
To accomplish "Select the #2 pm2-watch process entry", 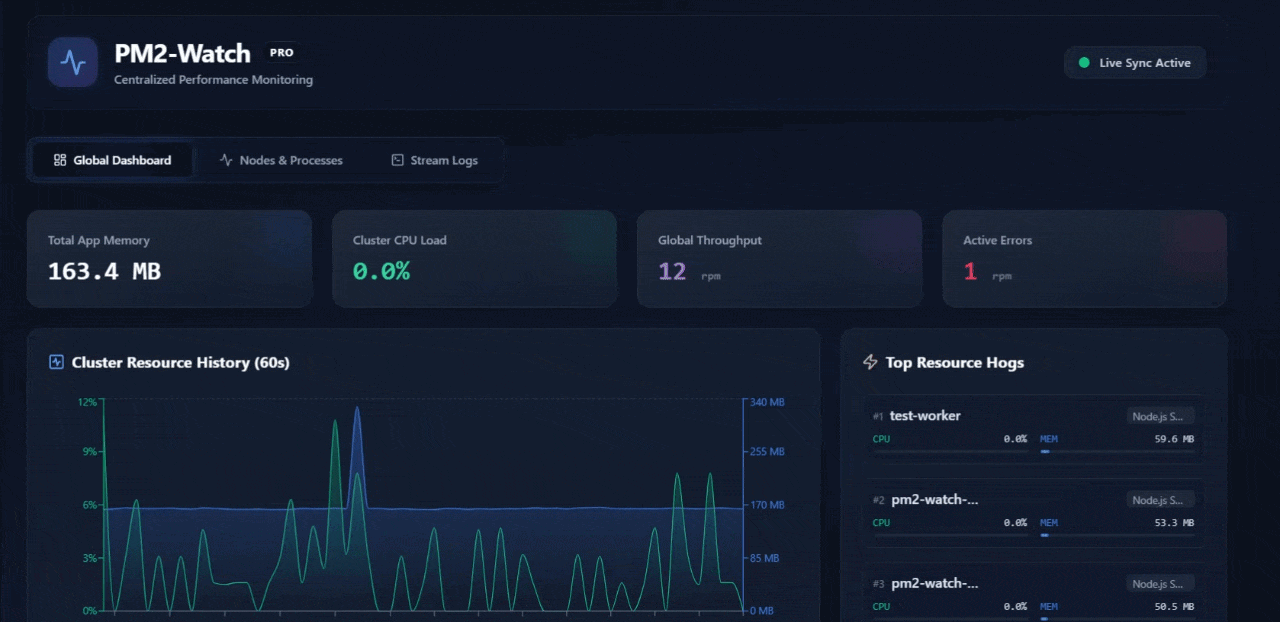I will click(1033, 513).
